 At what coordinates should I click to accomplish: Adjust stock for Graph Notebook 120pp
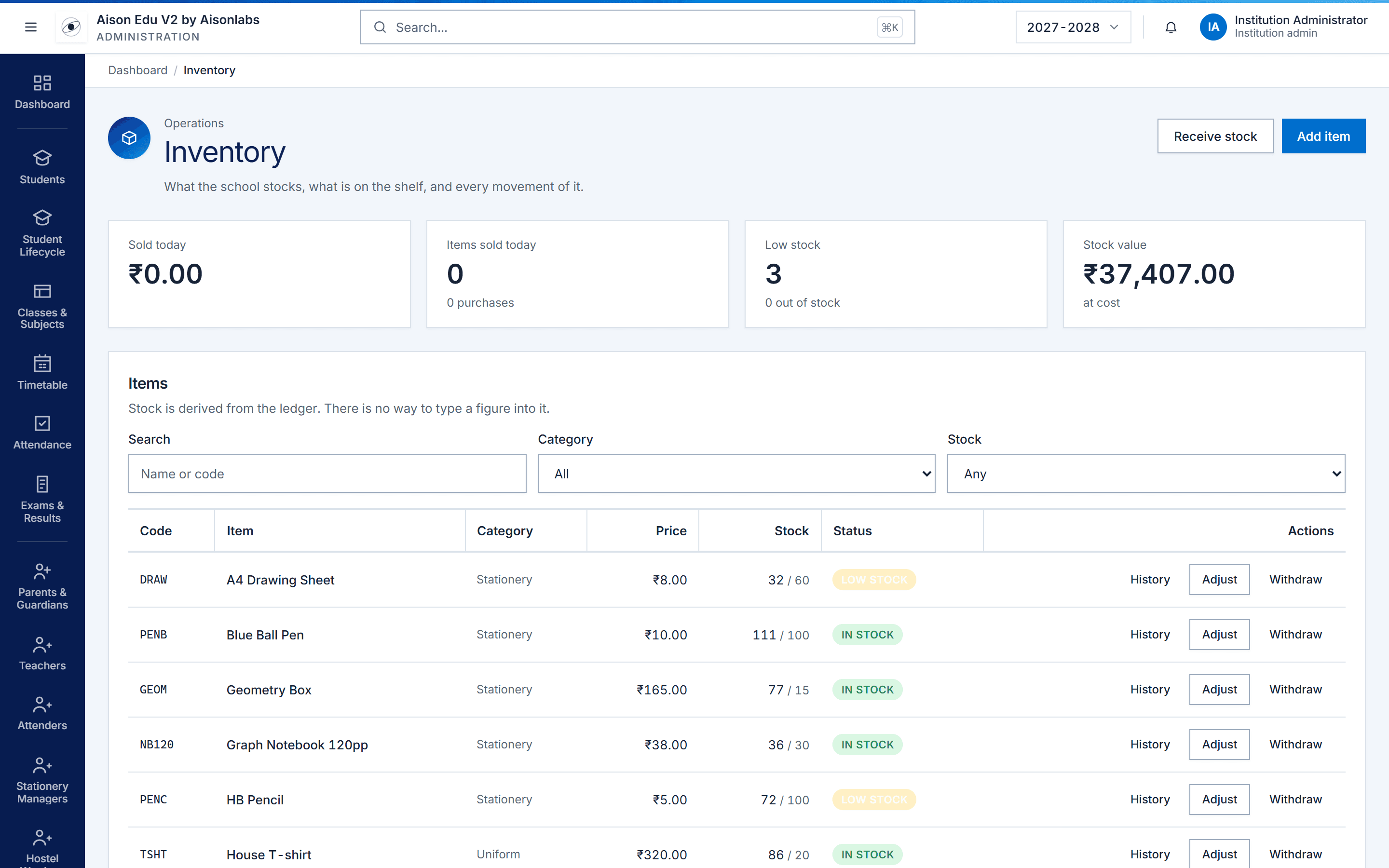pyautogui.click(x=1219, y=745)
